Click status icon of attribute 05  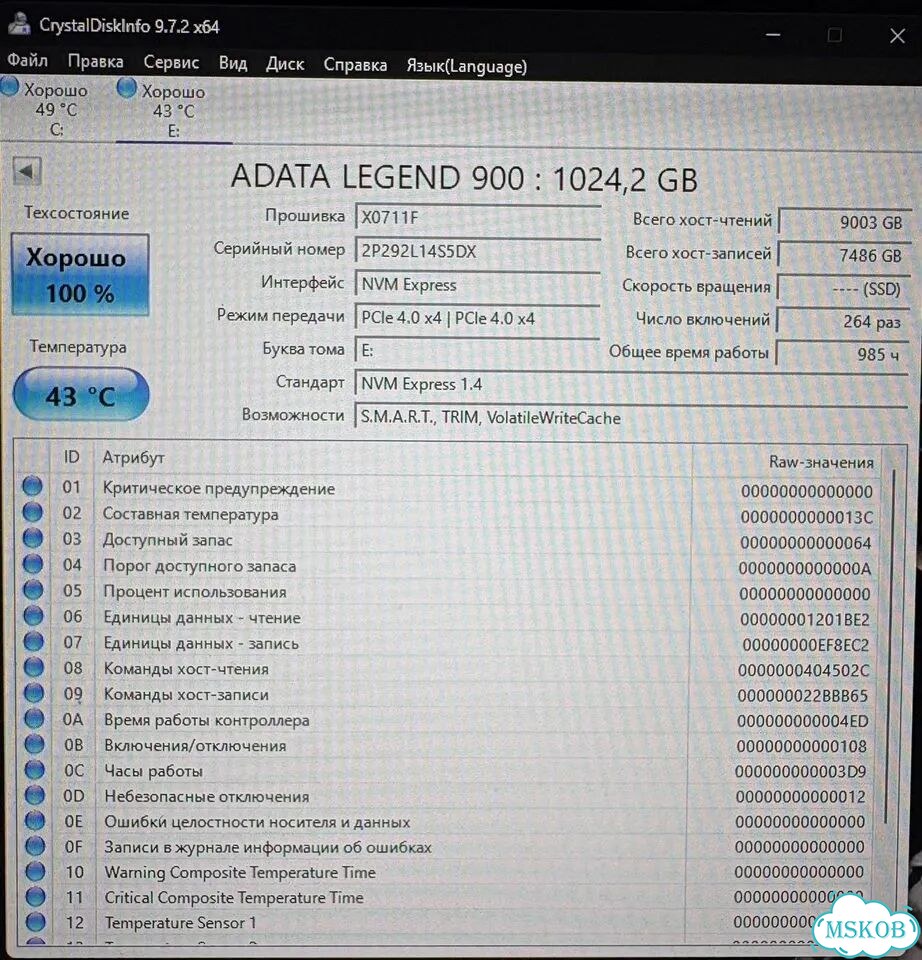(33, 590)
